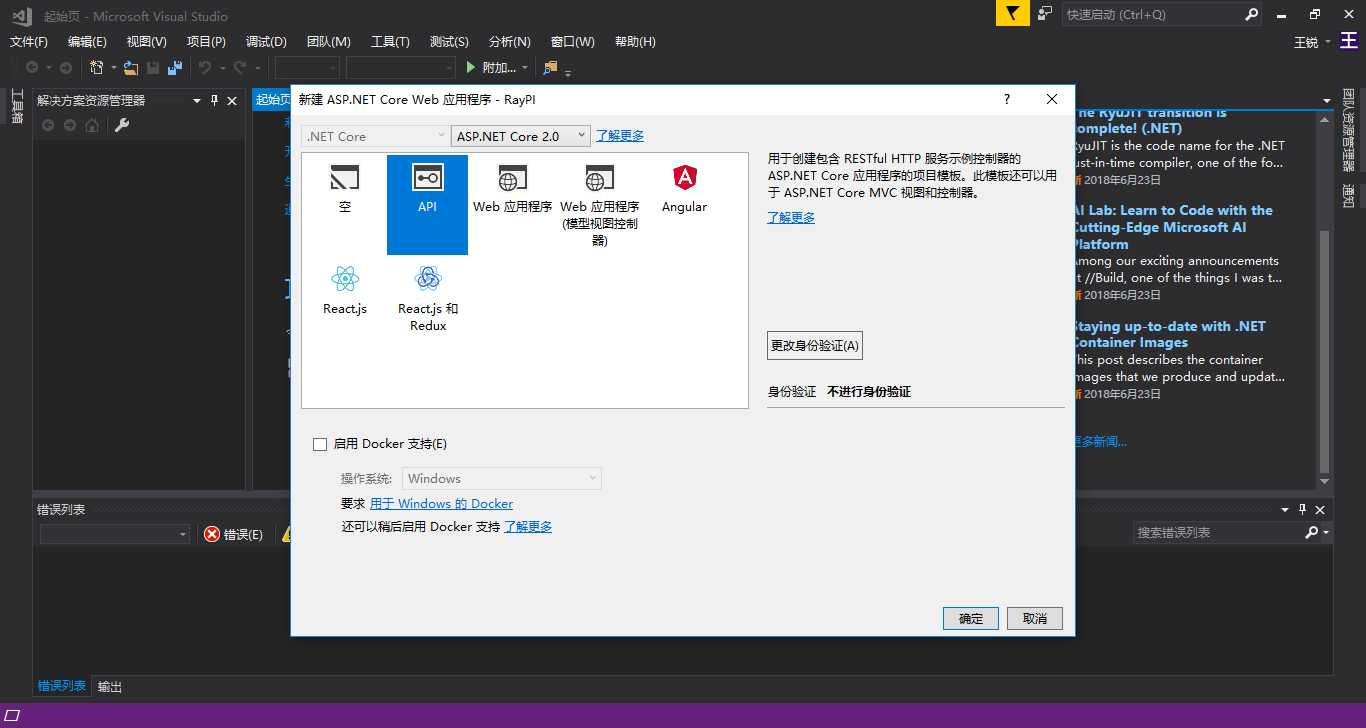
Task: Click the save toolbar icon
Action: click(153, 67)
